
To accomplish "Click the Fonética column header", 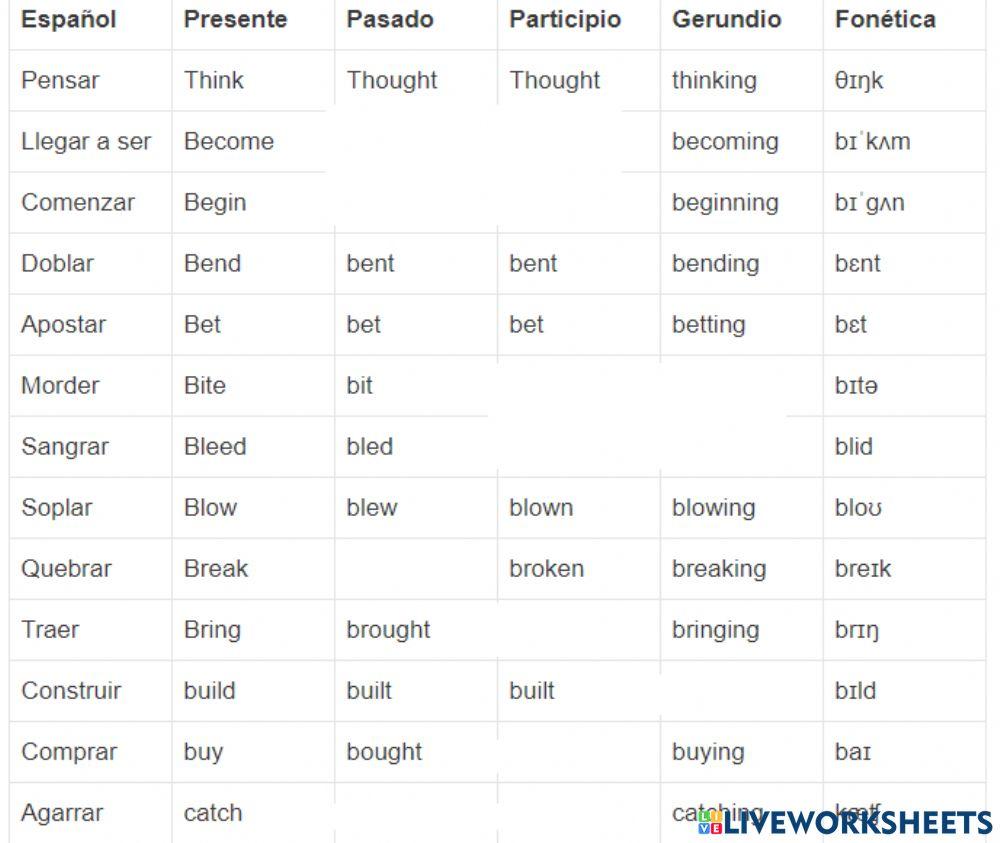I will (885, 19).
